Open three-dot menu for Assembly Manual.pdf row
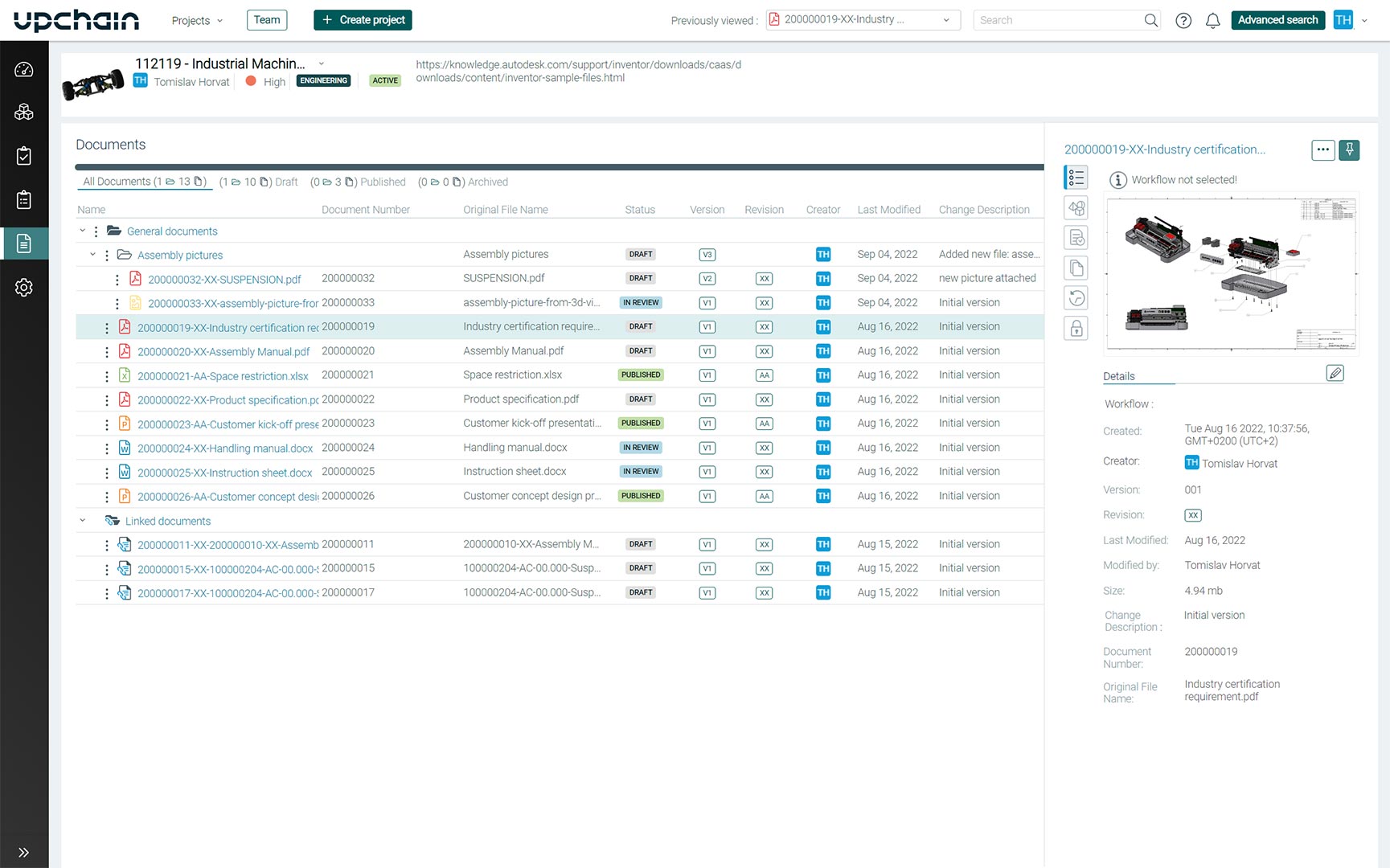This screenshot has width=1390, height=868. (107, 352)
